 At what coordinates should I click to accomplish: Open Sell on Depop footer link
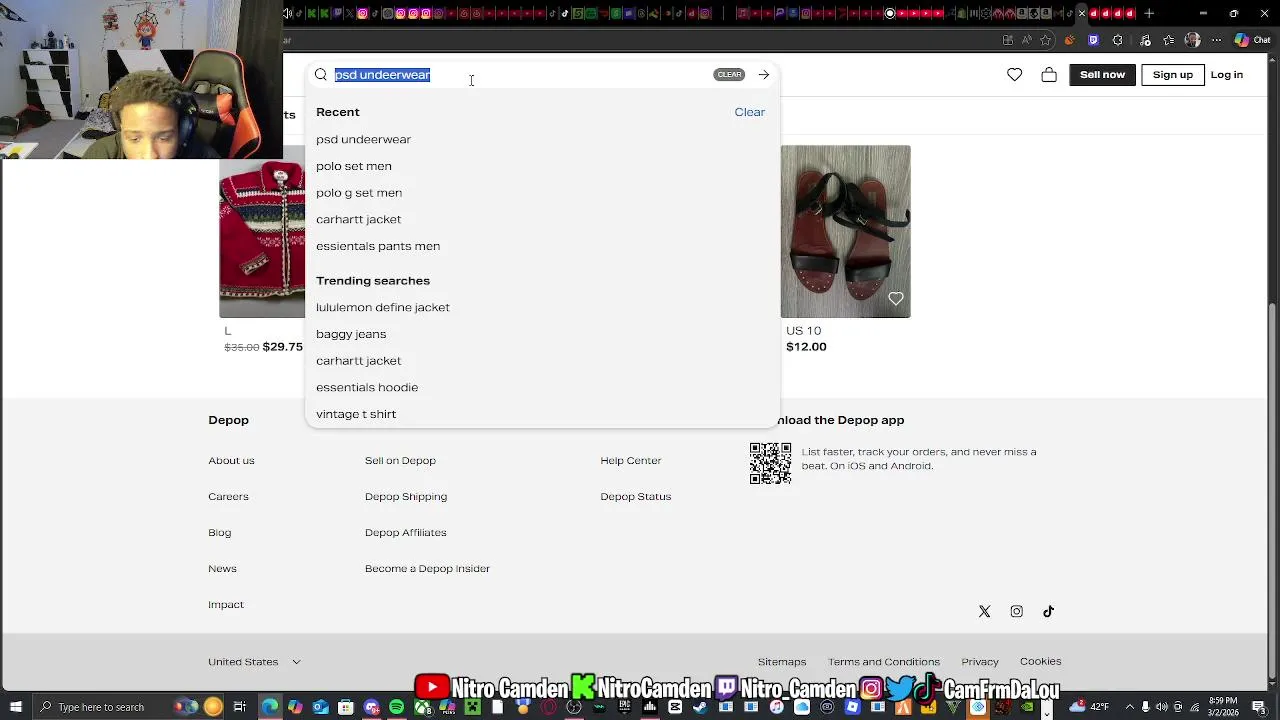400,461
